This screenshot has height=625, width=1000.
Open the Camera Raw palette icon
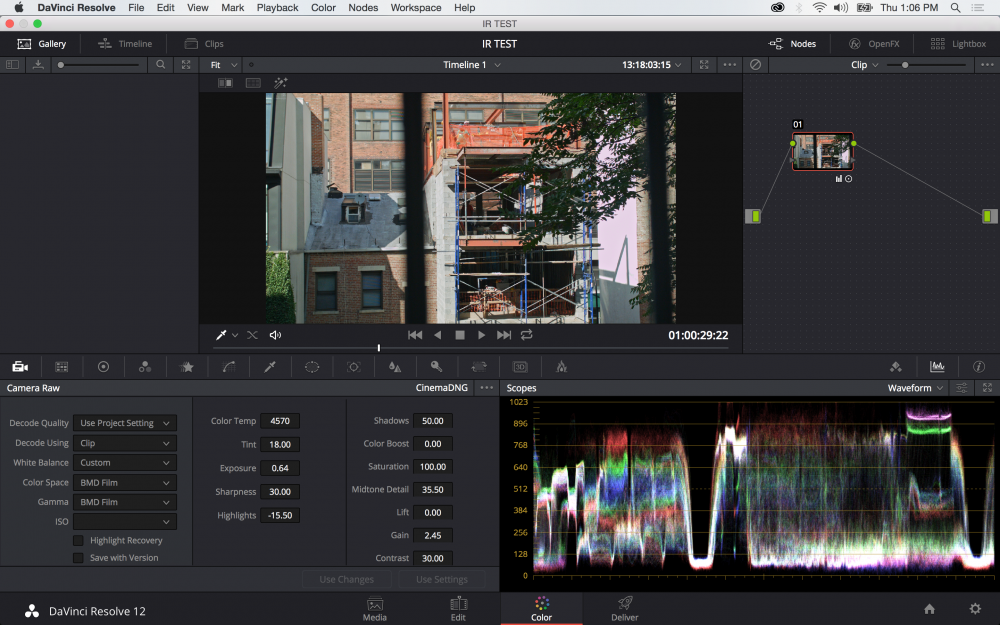(x=20, y=366)
